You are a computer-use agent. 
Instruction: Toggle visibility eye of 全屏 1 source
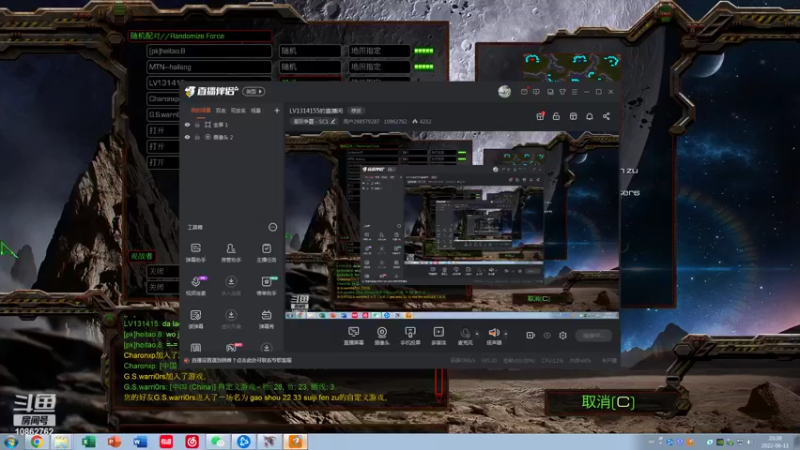click(187, 124)
